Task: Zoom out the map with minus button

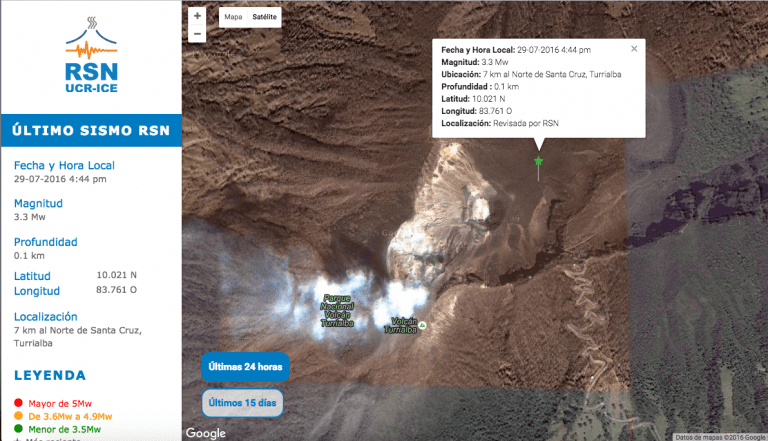Action: tap(197, 34)
